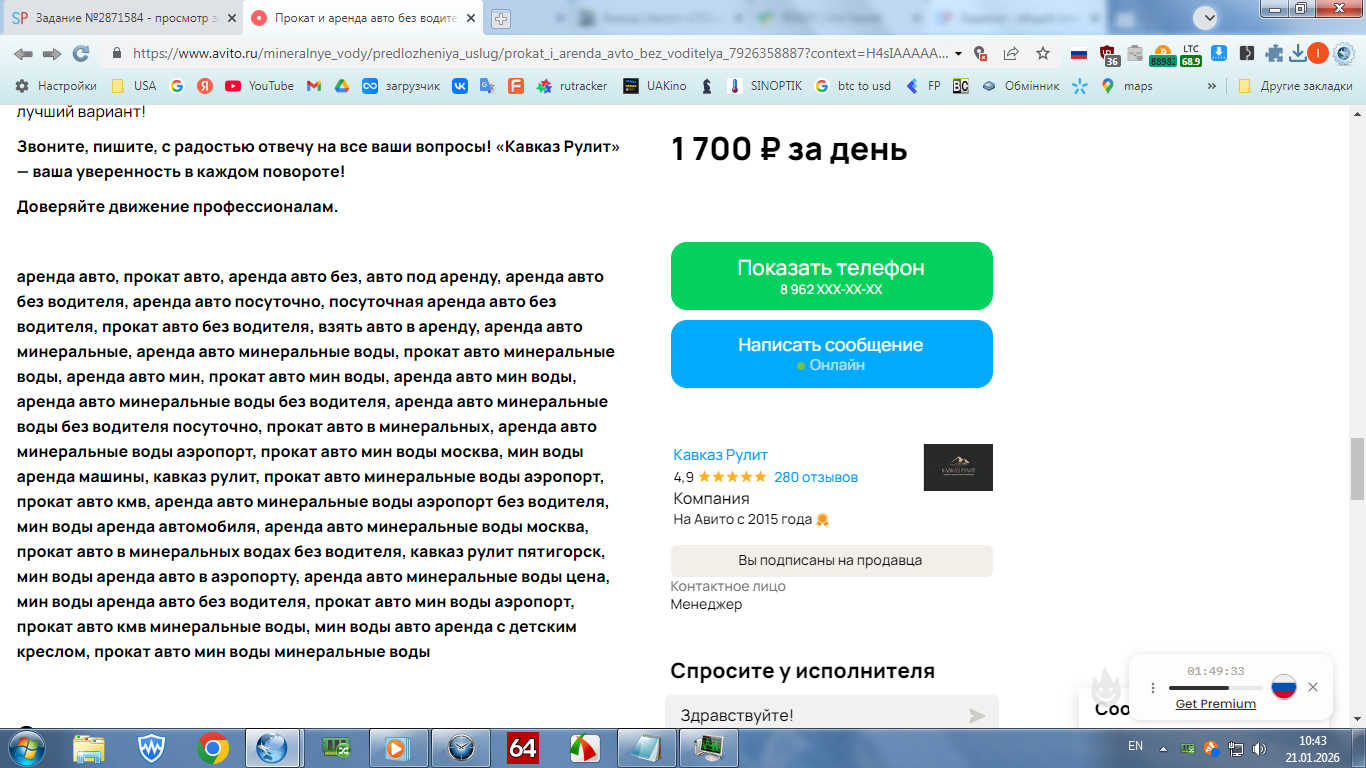
Task: Click the address bar URL field
Action: click(x=540, y=54)
